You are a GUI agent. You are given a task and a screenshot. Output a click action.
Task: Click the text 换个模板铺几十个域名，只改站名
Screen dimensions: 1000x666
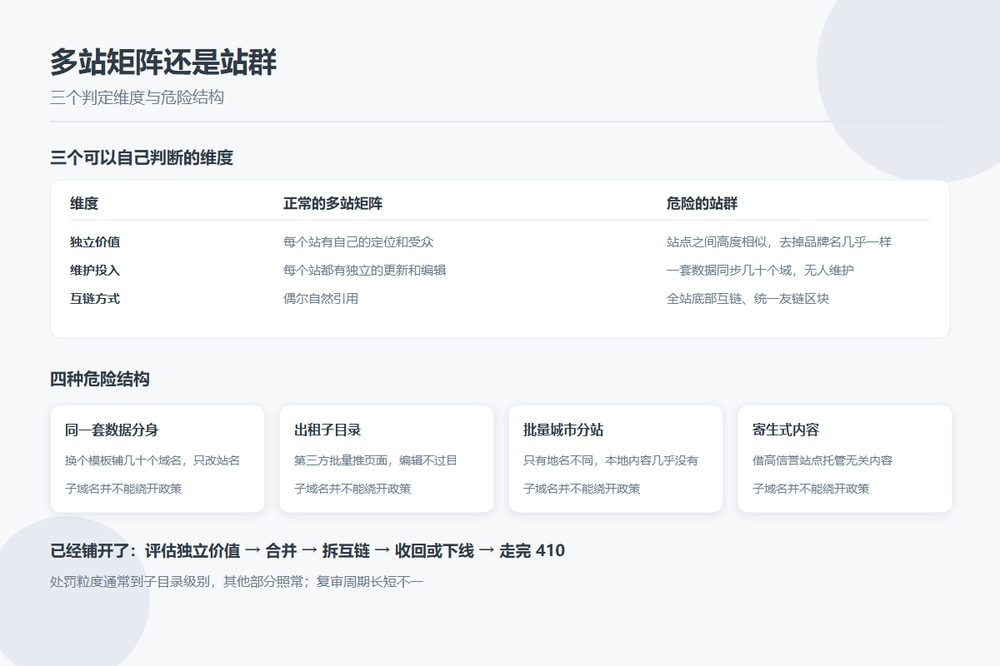pos(152,461)
